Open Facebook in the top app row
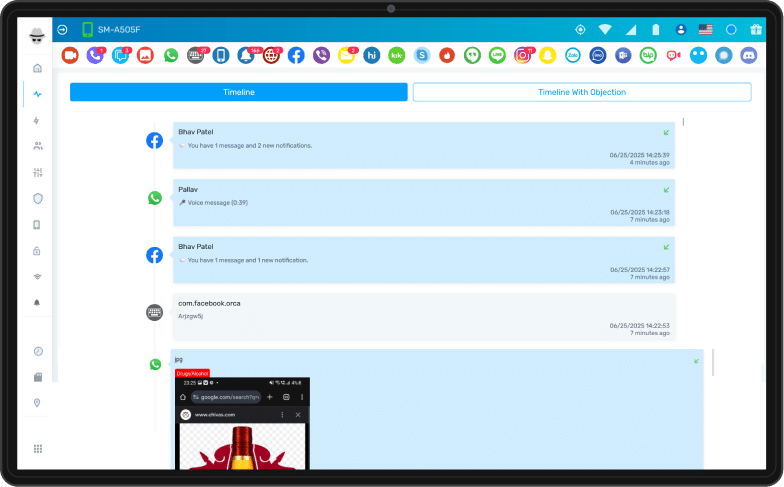Viewport: 784px width, 487px height. pos(296,56)
